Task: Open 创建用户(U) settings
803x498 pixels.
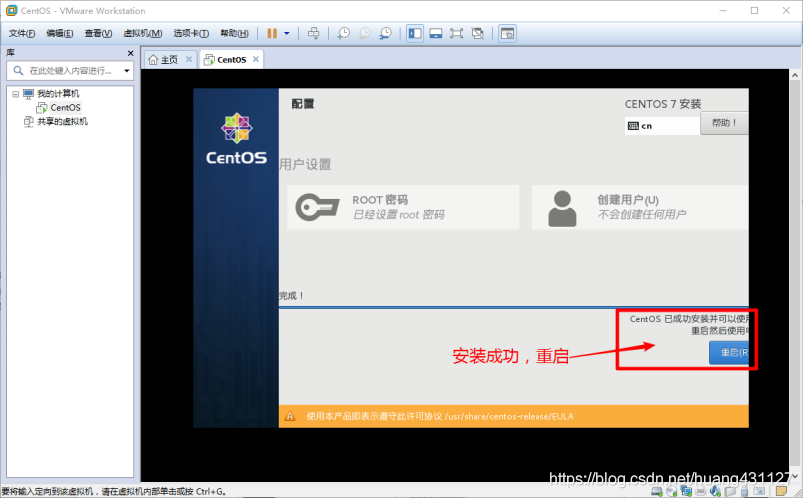Action: click(640, 207)
